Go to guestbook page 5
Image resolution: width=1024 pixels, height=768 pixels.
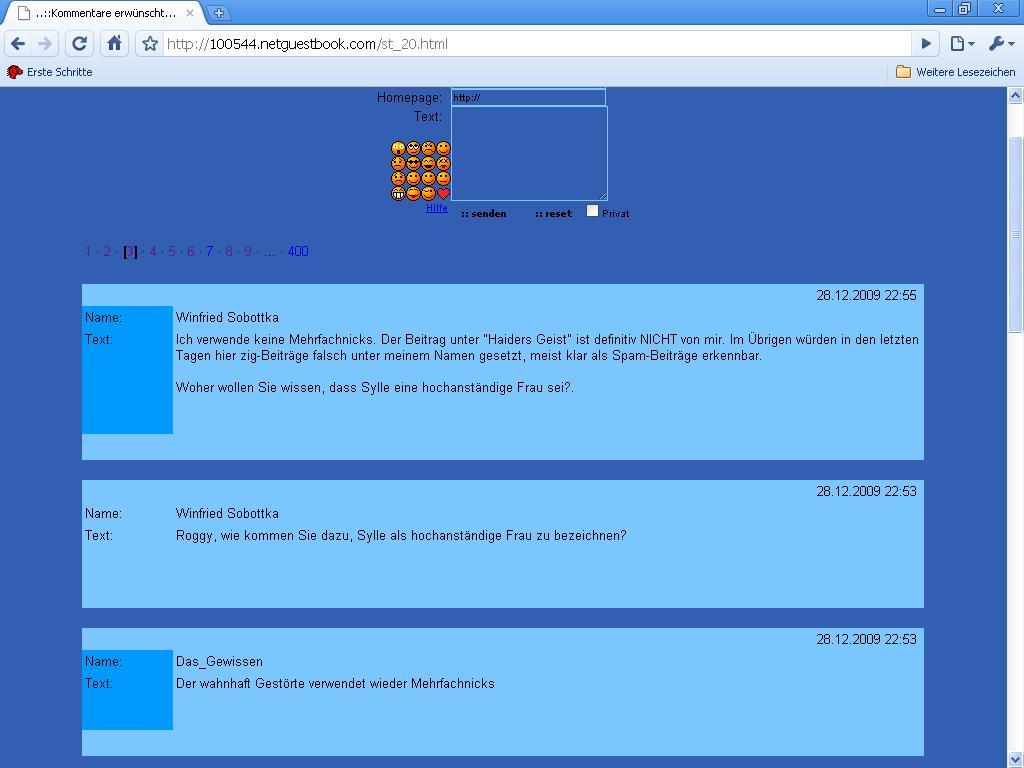172,251
